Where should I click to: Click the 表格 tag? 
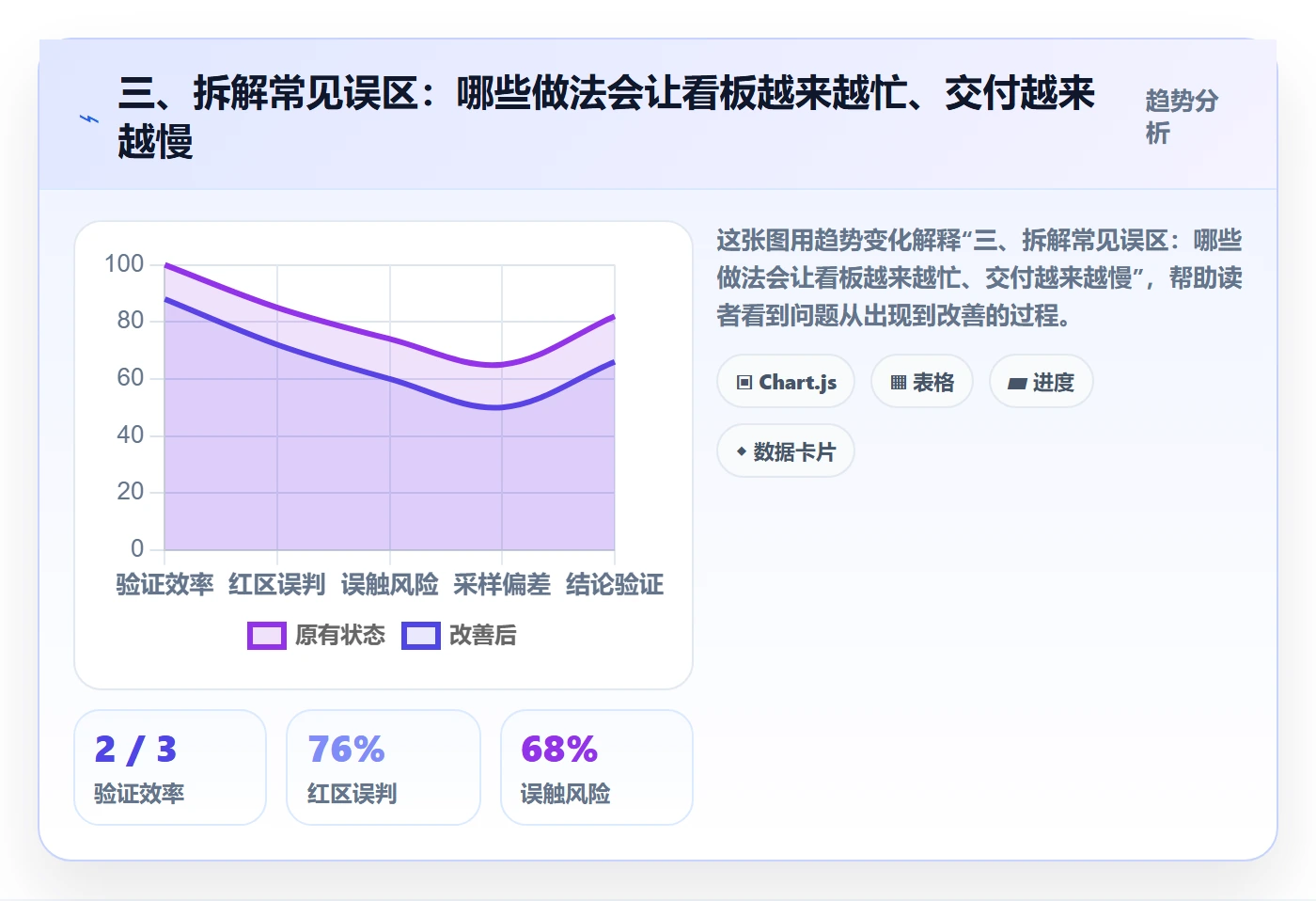tap(922, 382)
